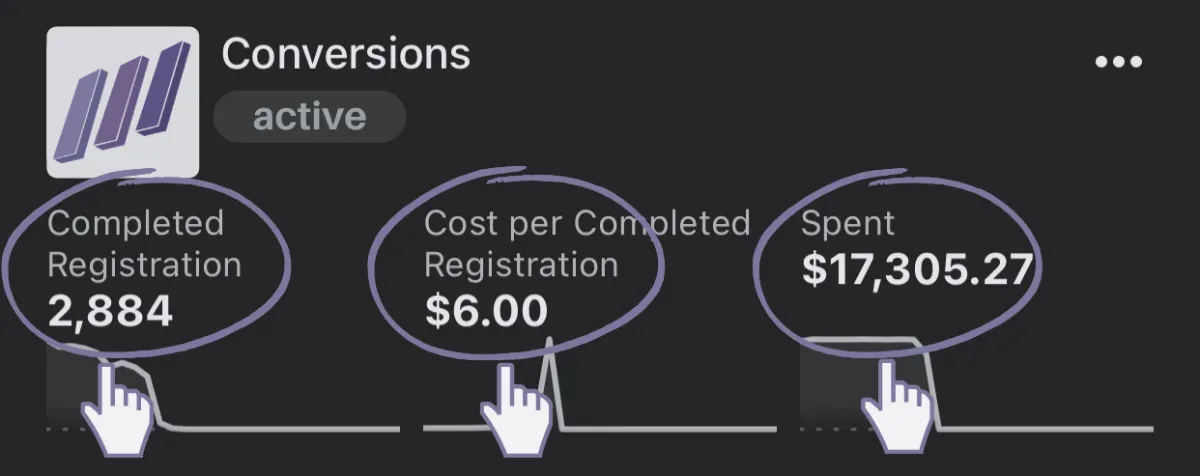This screenshot has height=476, width=1200.
Task: Click the purple bars campaign logo thumbnail
Action: click(x=122, y=102)
